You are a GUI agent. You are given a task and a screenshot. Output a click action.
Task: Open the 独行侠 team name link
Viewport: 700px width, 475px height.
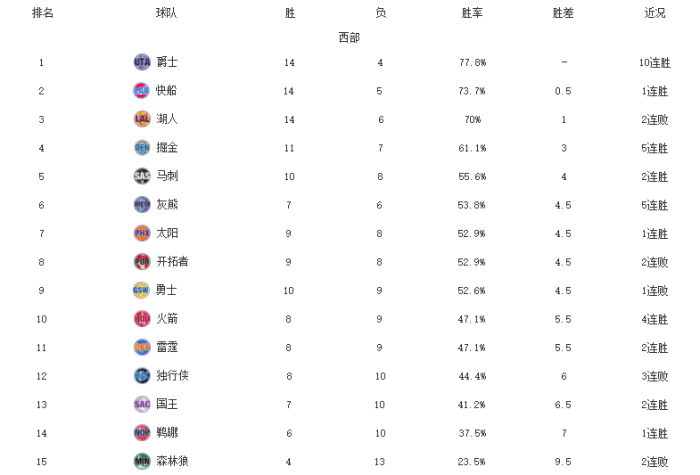pos(173,376)
